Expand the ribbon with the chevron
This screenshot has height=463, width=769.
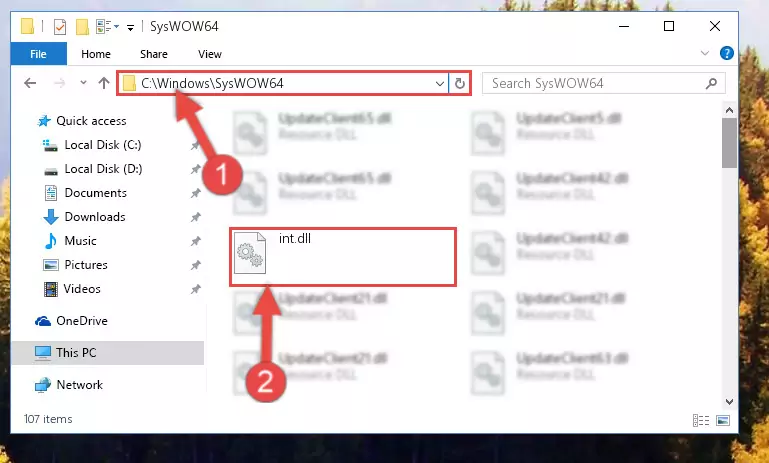[x=705, y=53]
